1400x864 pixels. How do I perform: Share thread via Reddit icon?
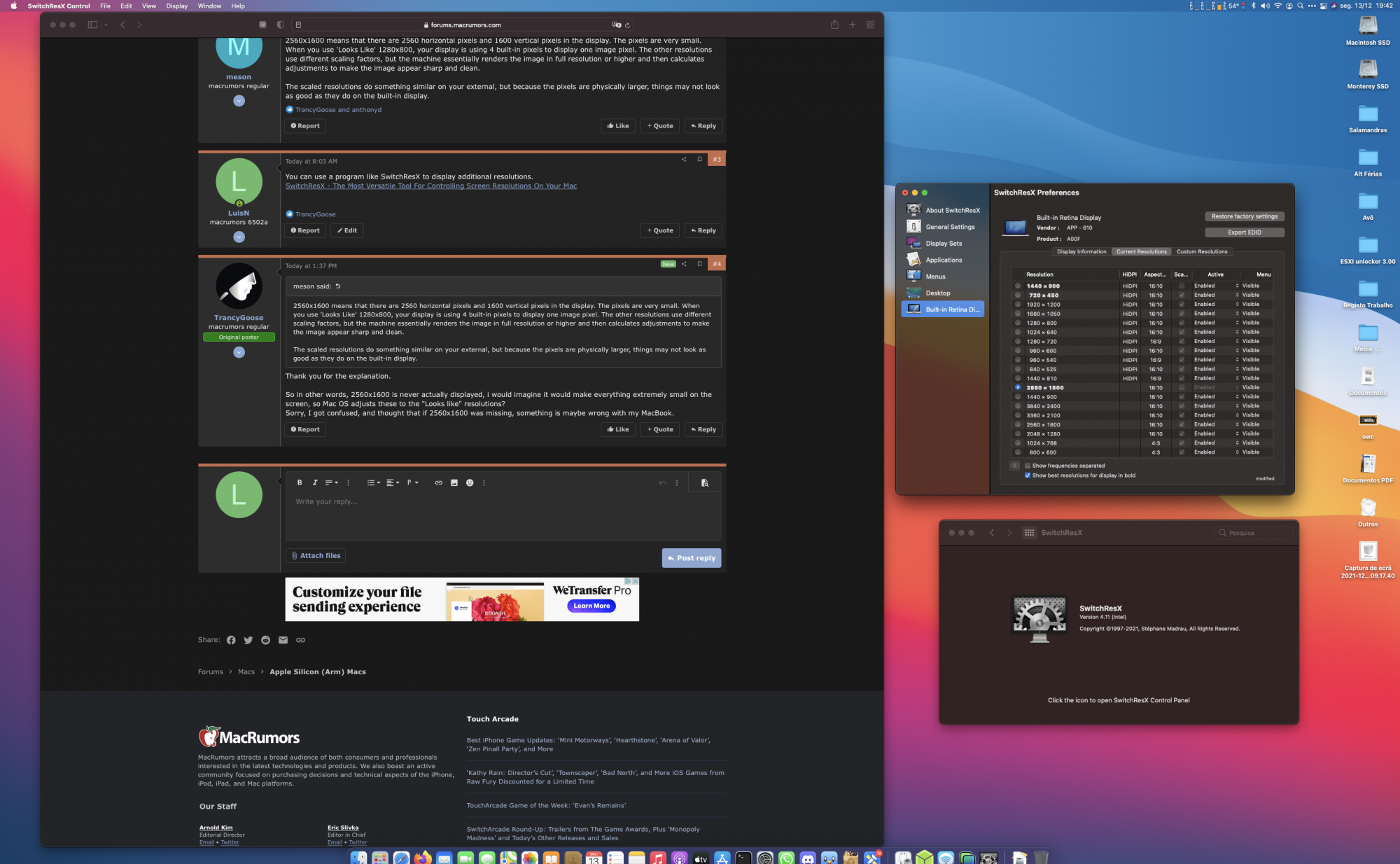click(265, 640)
